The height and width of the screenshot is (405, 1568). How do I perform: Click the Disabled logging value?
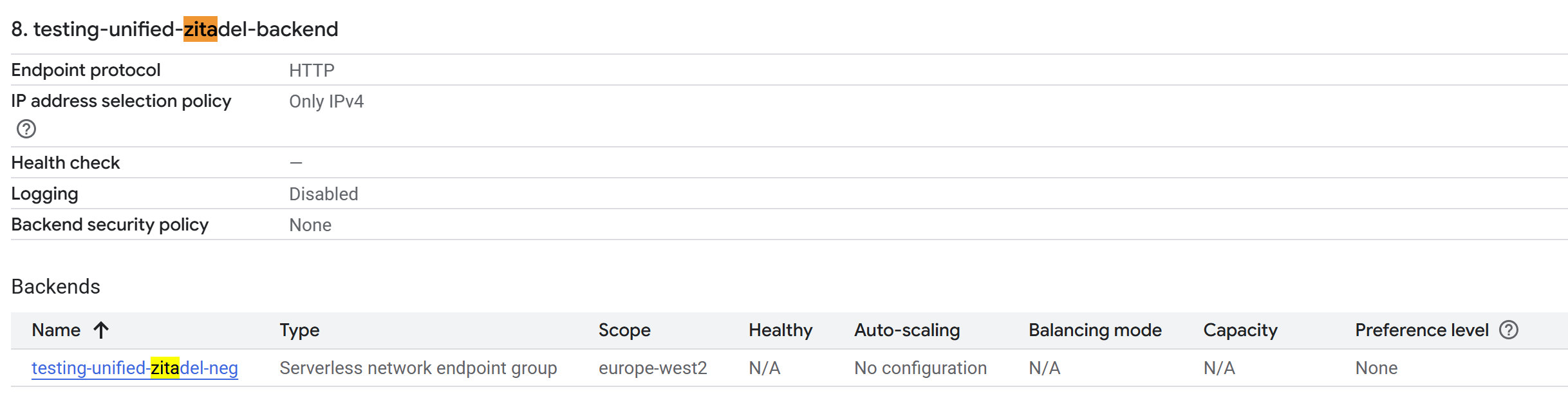point(323,194)
